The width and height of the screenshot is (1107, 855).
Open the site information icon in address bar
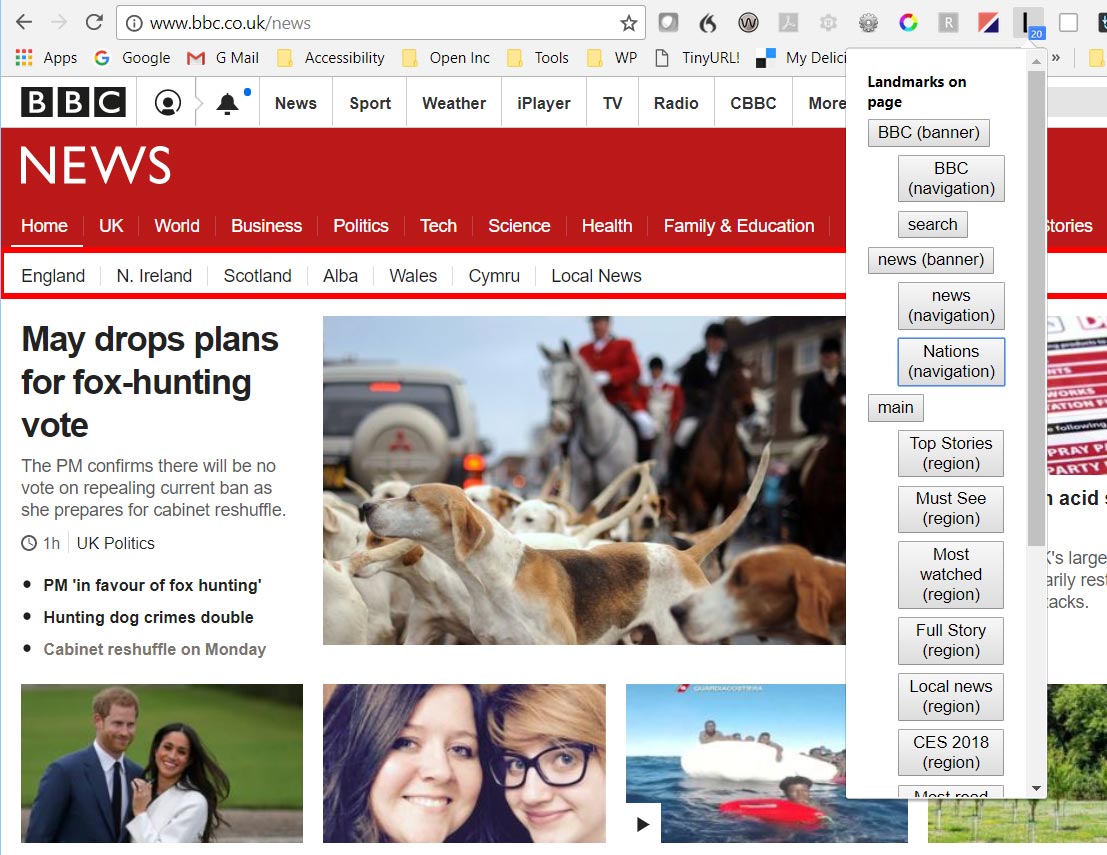133,23
